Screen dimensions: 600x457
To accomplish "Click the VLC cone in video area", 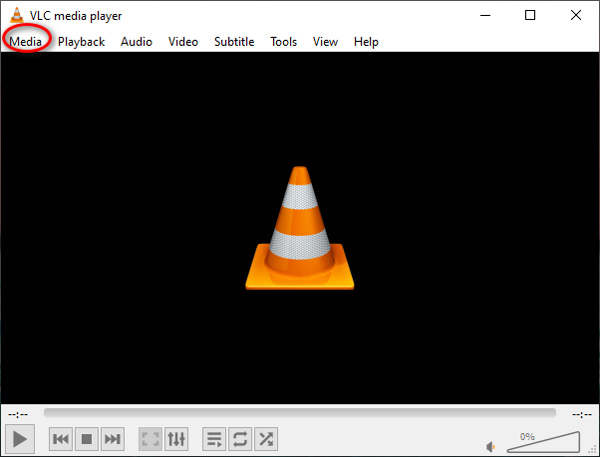I will (300, 228).
